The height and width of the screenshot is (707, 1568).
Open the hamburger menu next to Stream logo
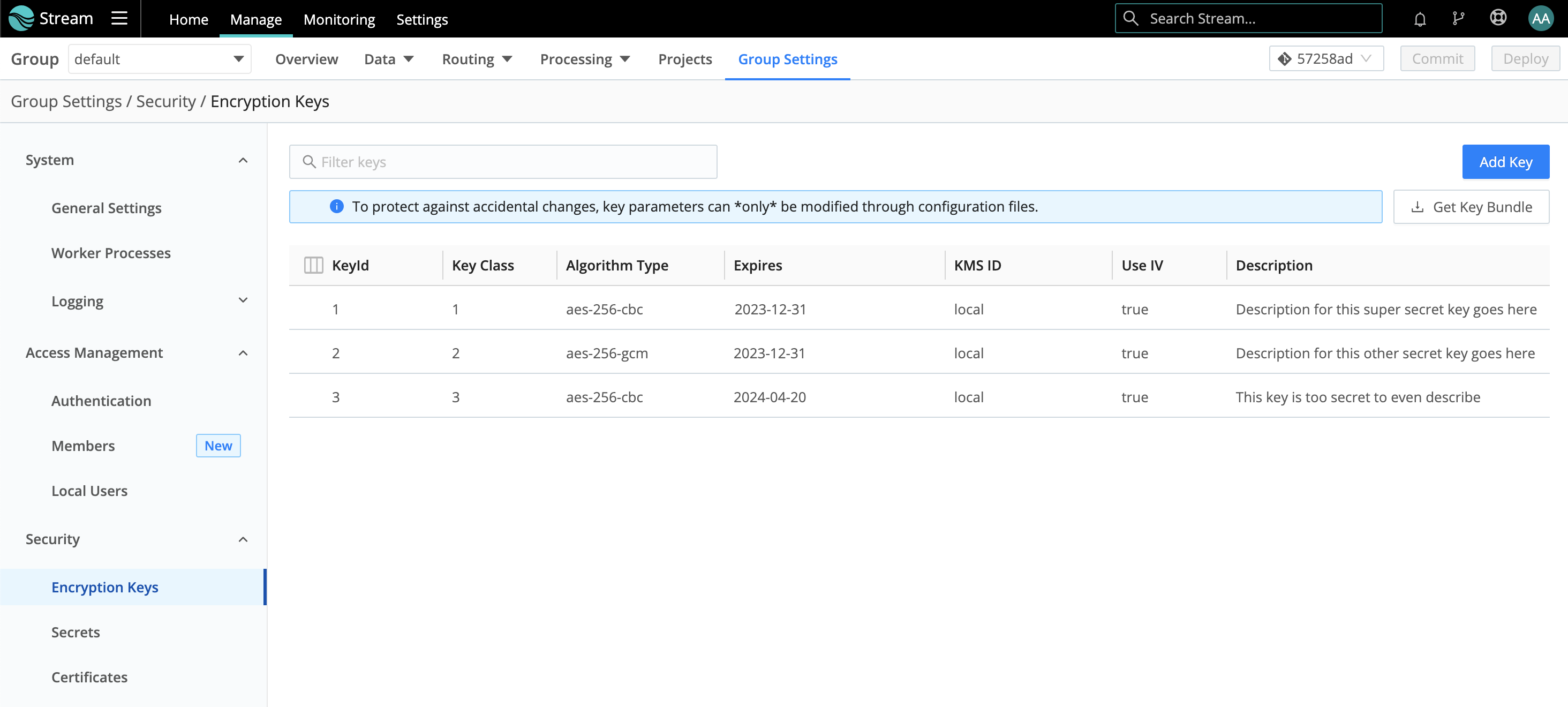(119, 18)
